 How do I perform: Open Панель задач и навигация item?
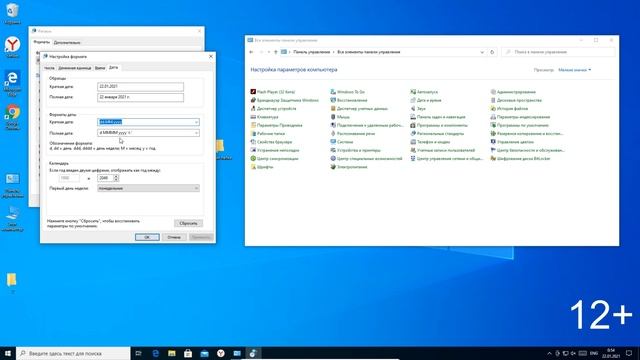point(438,117)
